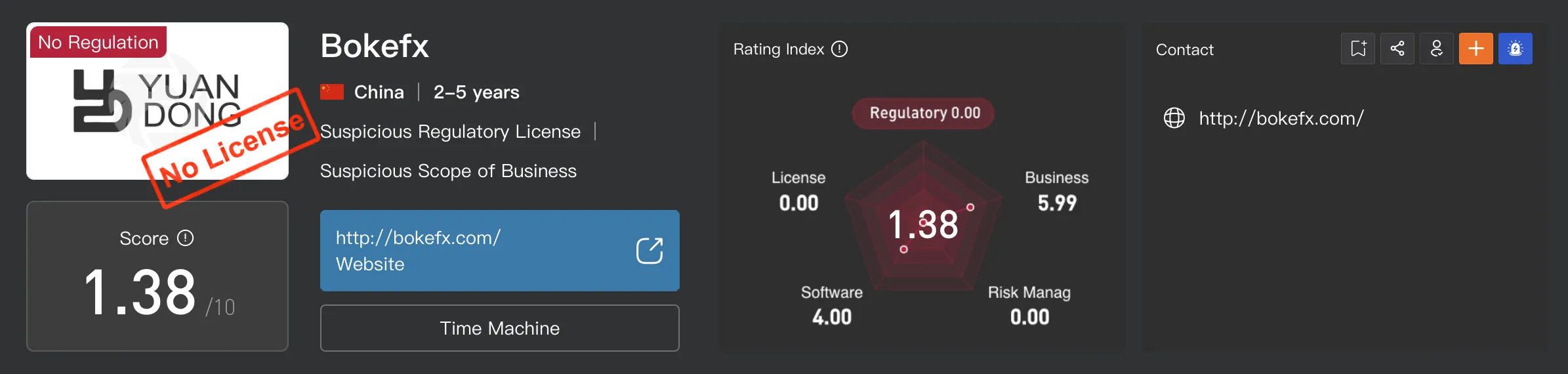Click the Regulatory 0.00 badge

click(x=924, y=114)
